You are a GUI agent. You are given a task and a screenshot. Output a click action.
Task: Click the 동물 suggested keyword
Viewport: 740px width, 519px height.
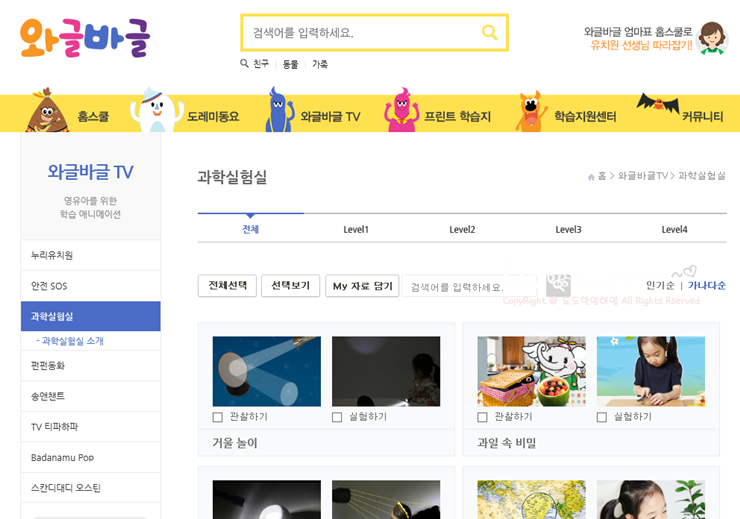pos(290,64)
